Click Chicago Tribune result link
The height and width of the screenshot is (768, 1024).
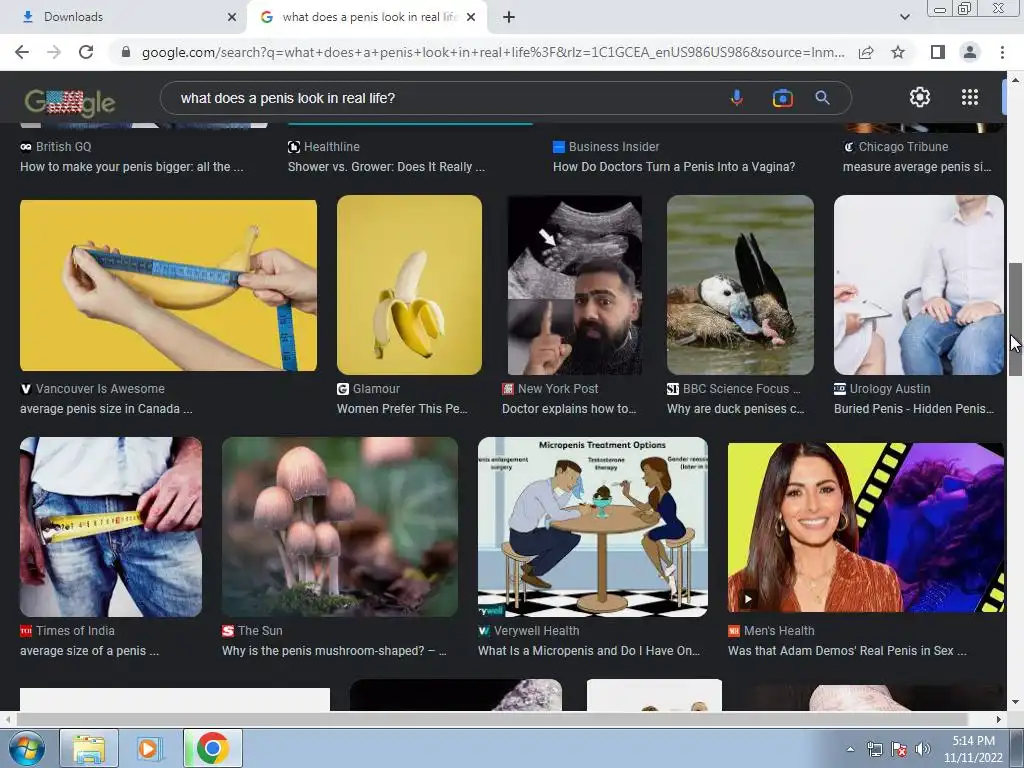[917, 167]
